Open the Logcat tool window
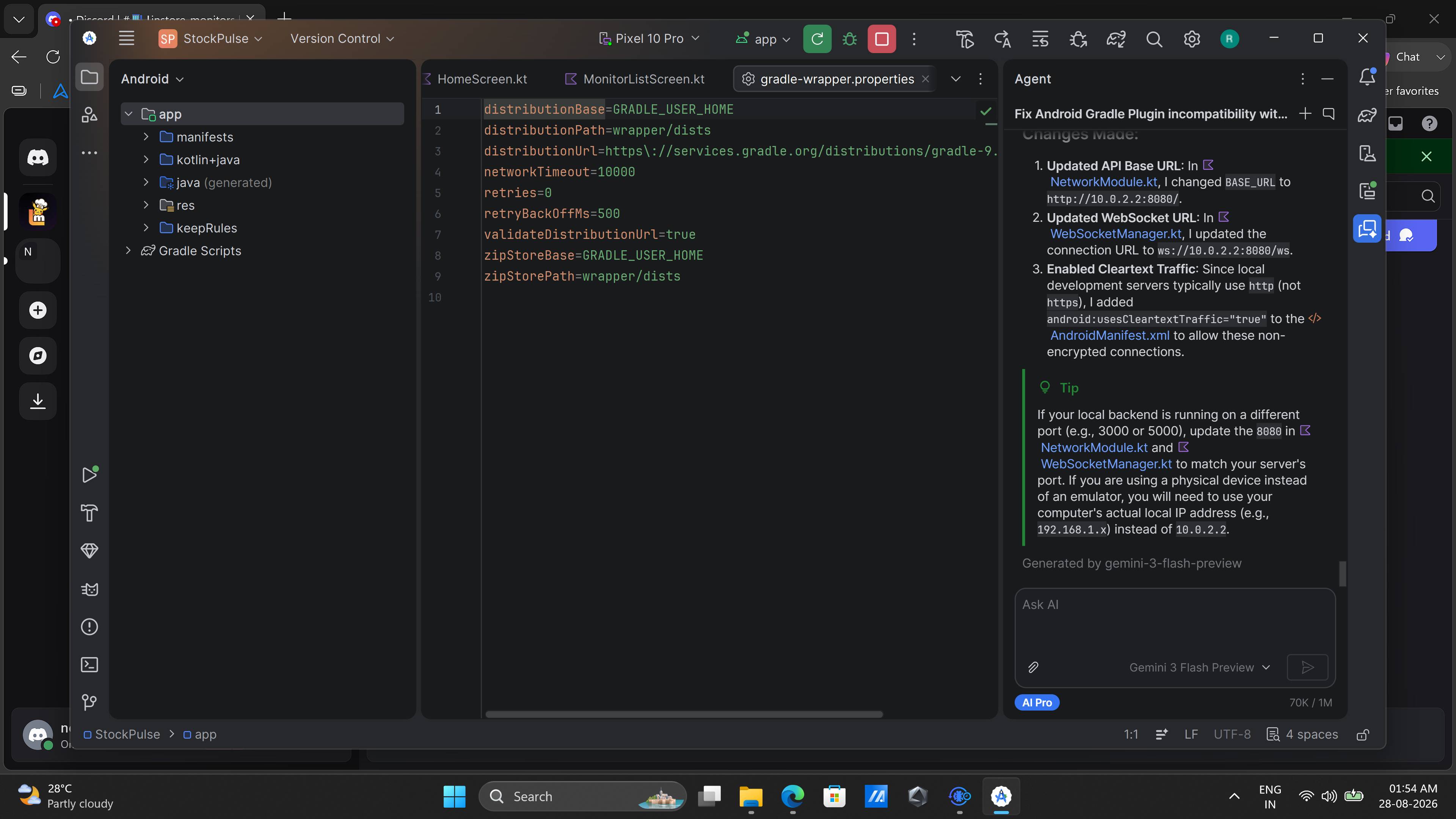The height and width of the screenshot is (819, 1456). pyautogui.click(x=89, y=589)
